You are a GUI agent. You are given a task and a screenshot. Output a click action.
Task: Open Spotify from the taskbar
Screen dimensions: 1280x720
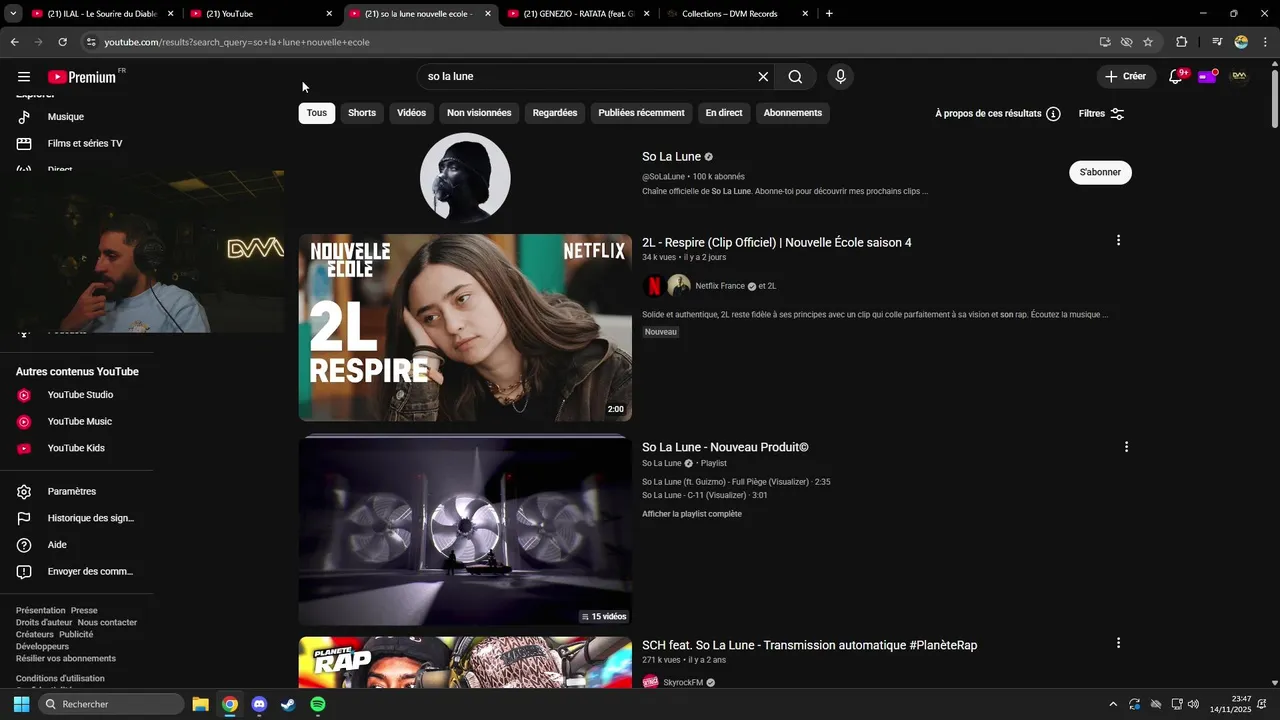[318, 704]
